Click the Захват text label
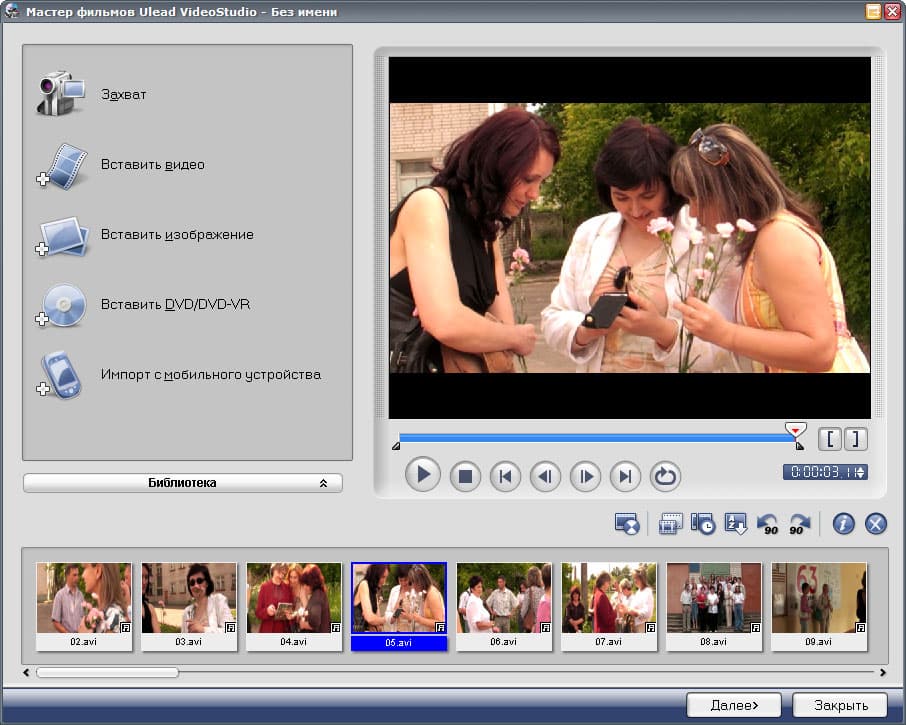Viewport: 906px width, 725px height. 123,95
